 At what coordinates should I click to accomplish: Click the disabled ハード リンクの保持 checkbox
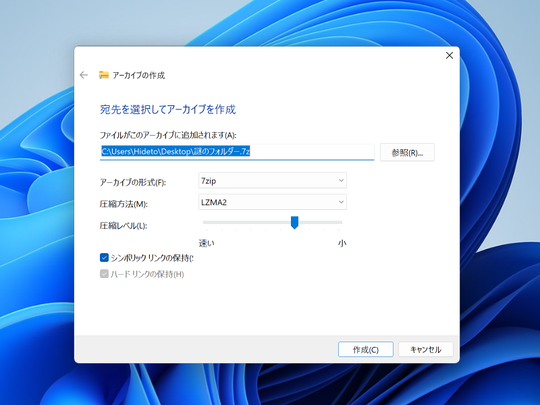[104, 274]
